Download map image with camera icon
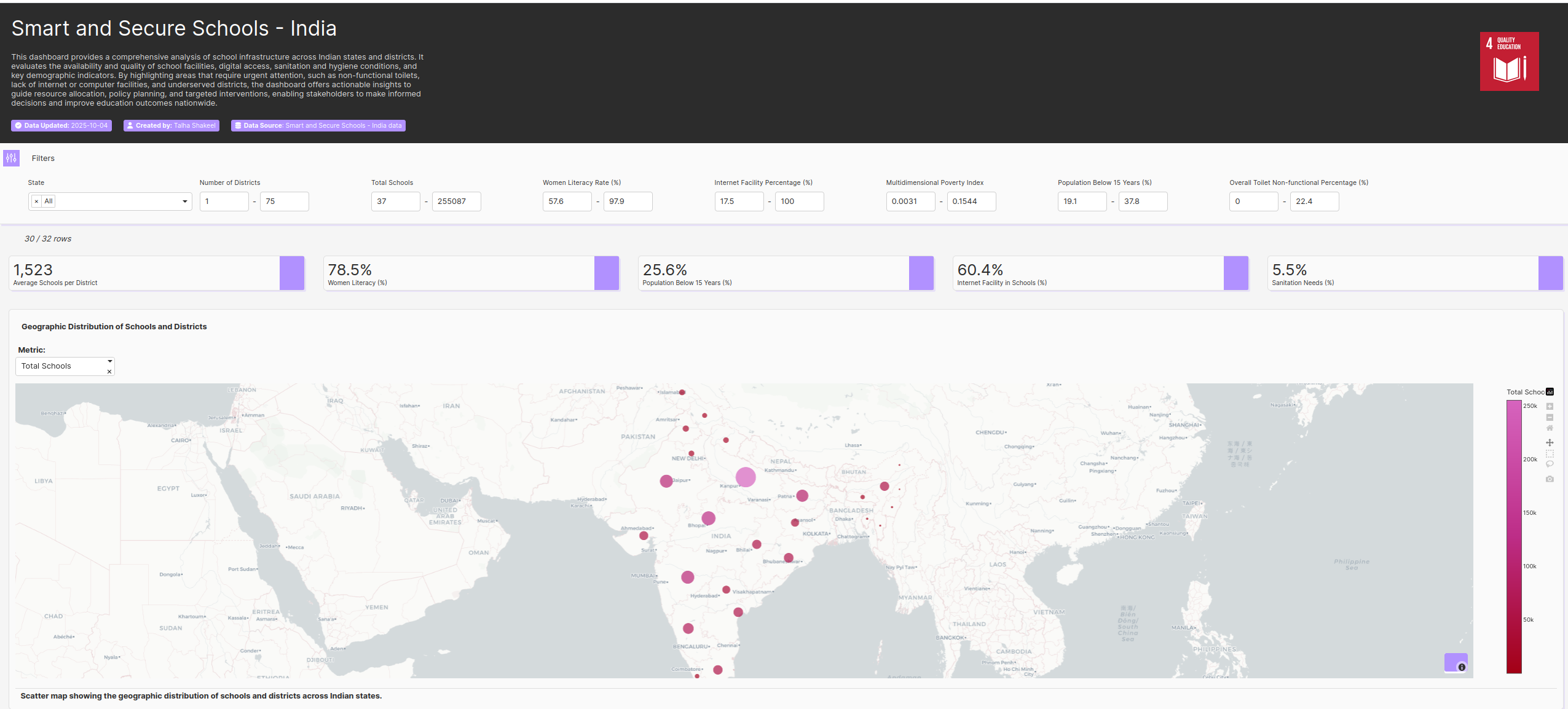 [x=1550, y=479]
